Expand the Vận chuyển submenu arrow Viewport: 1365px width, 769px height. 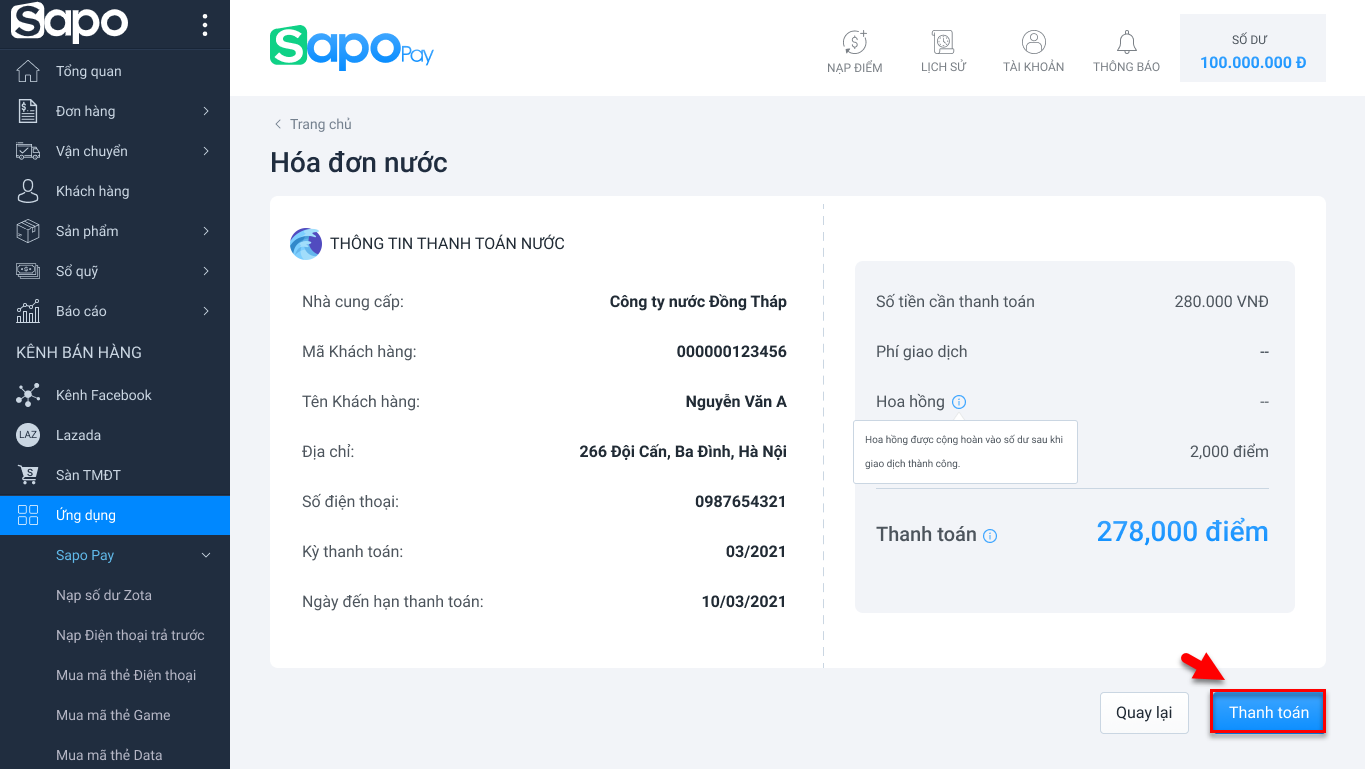(206, 151)
